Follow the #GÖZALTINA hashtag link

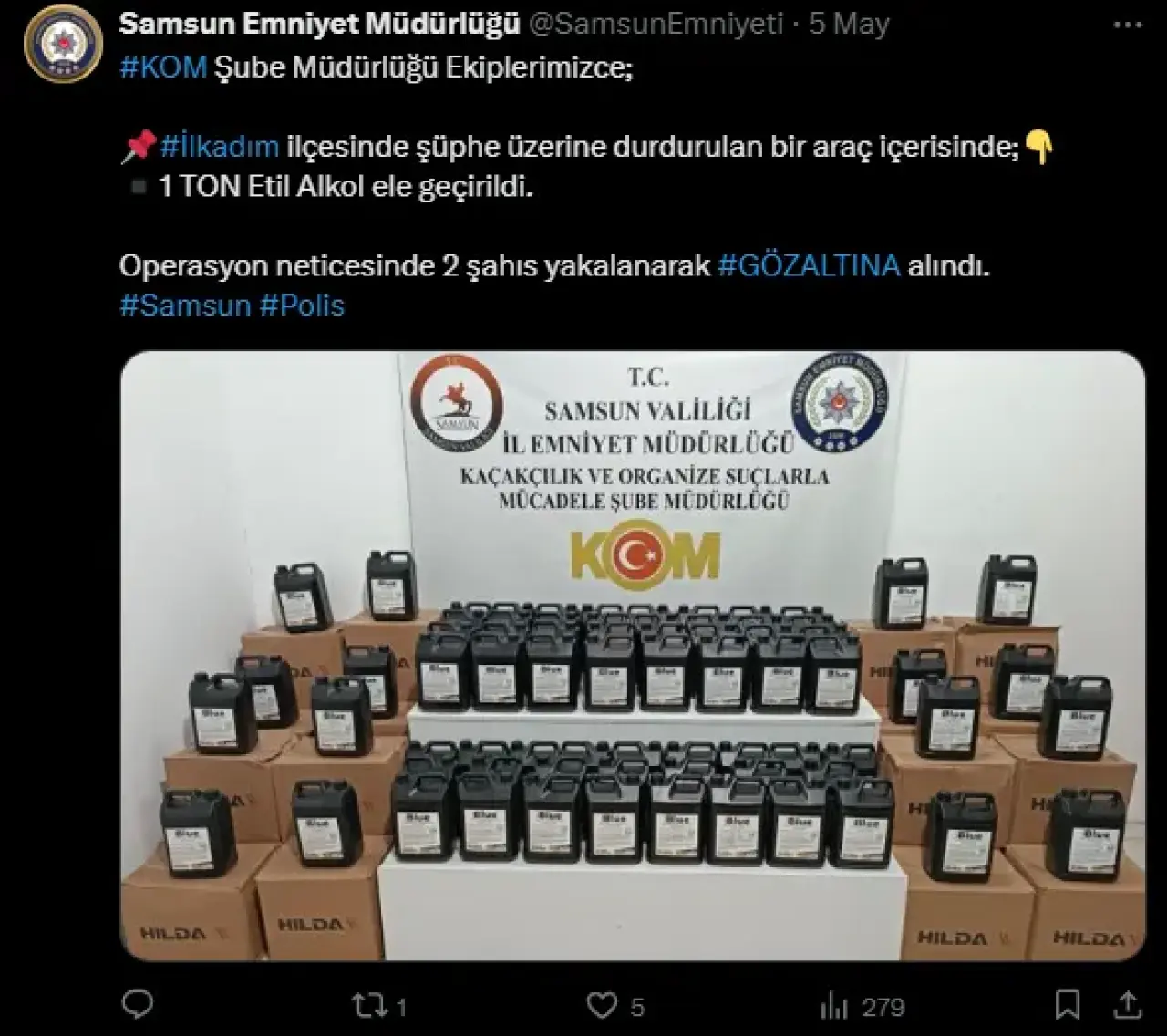(809, 265)
